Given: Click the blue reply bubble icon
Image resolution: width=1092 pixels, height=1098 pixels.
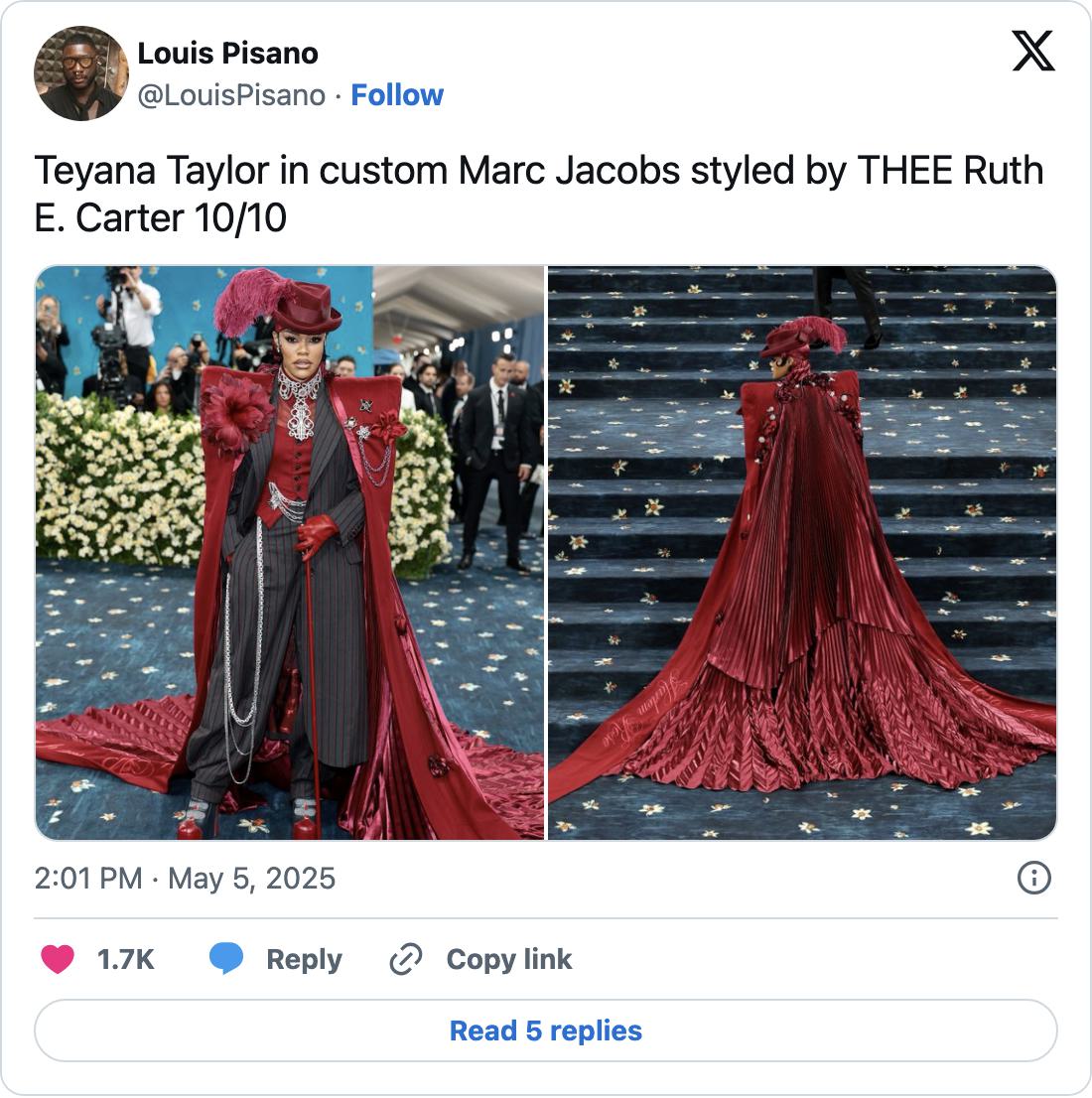Looking at the screenshot, I should coord(226,959).
